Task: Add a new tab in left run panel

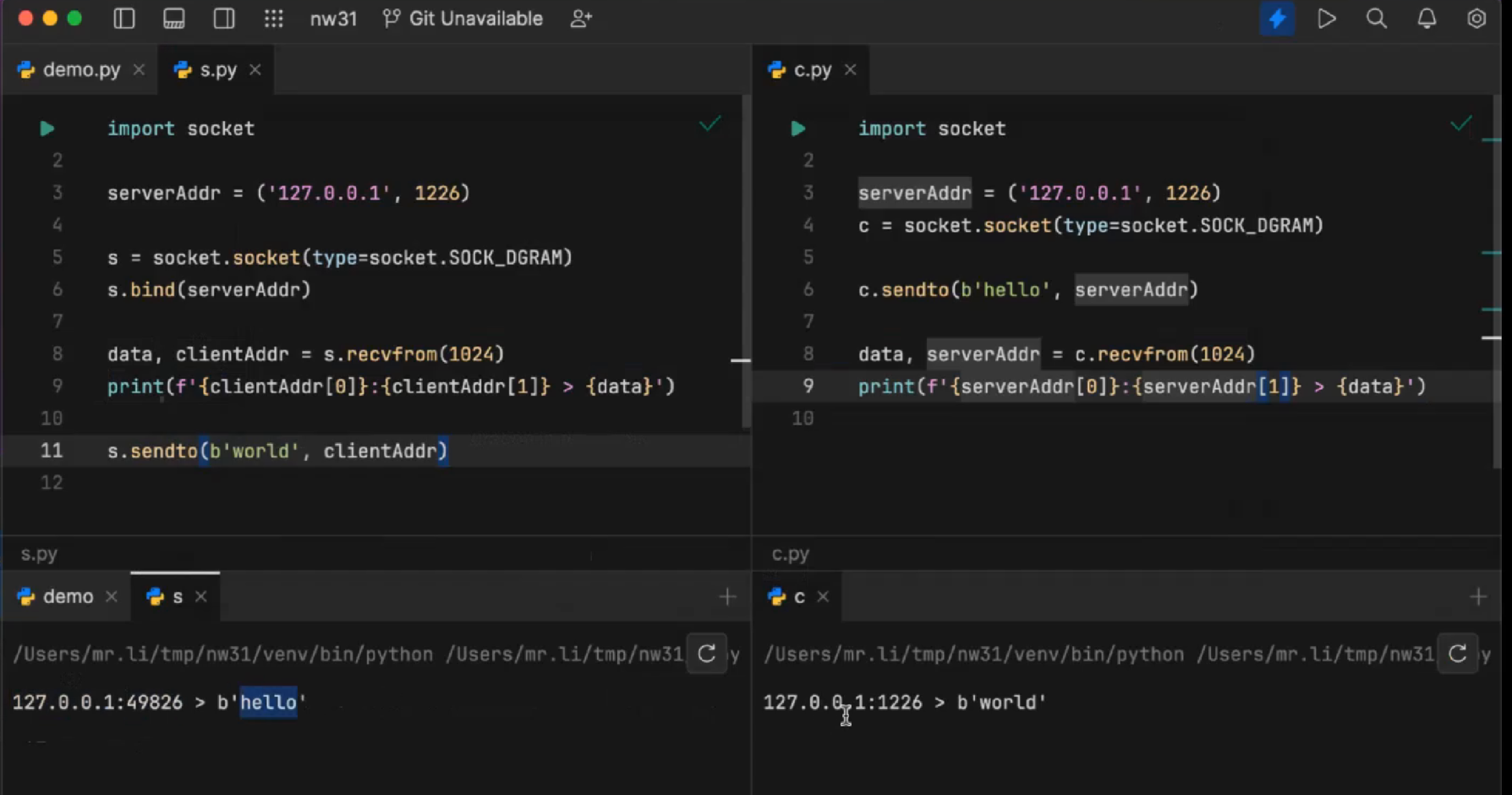Action: pyautogui.click(x=727, y=597)
